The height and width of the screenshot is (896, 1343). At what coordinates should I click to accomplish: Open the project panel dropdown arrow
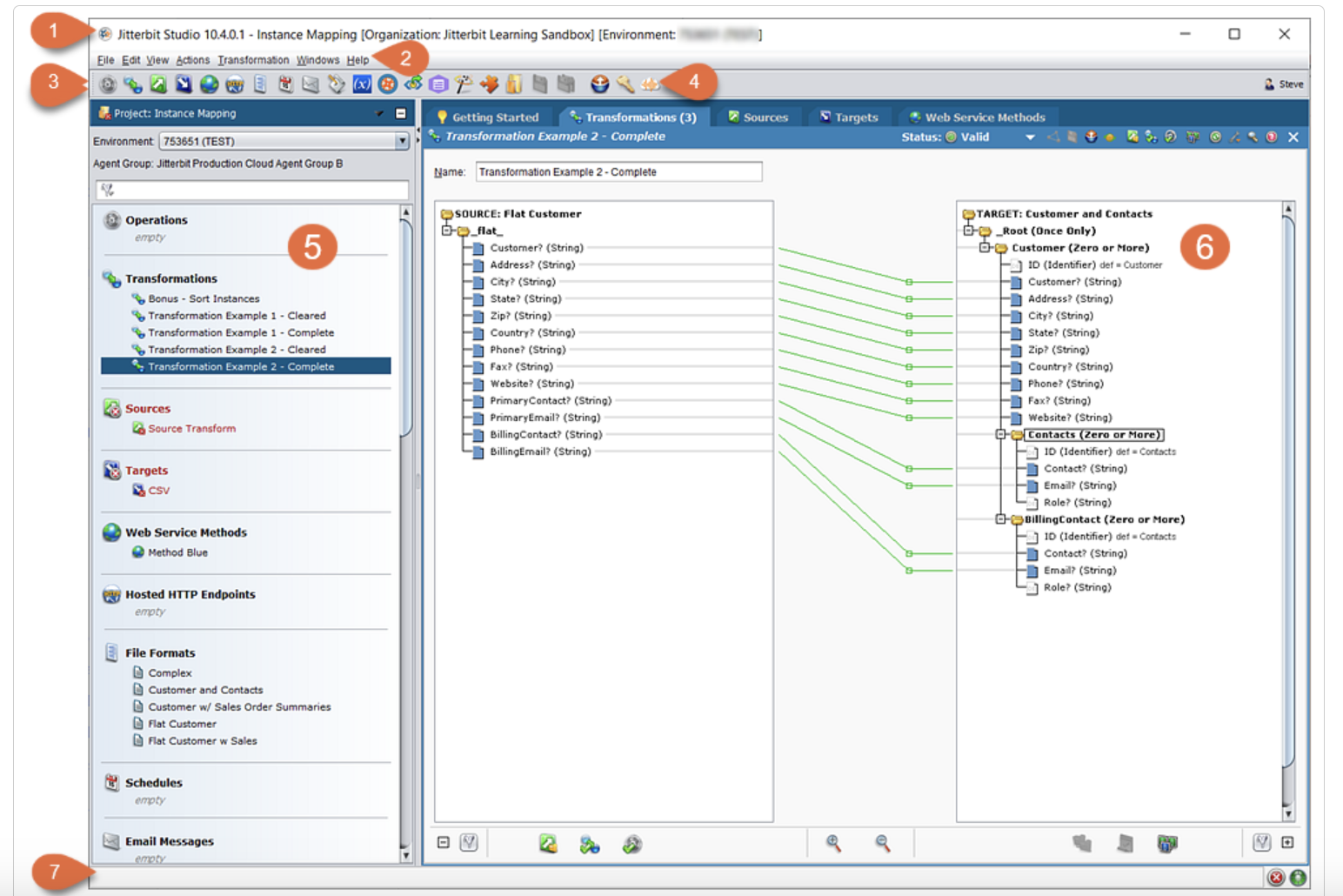(x=379, y=113)
